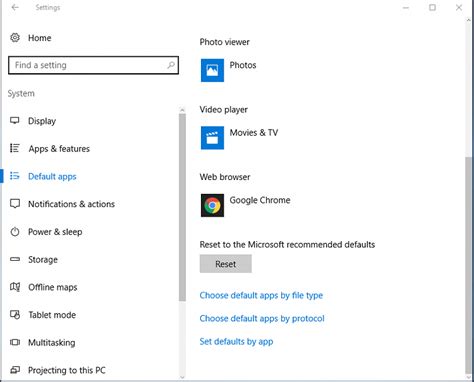Change default video player Movies & TV
Viewport: 474px width, 382px height.
[x=254, y=132]
